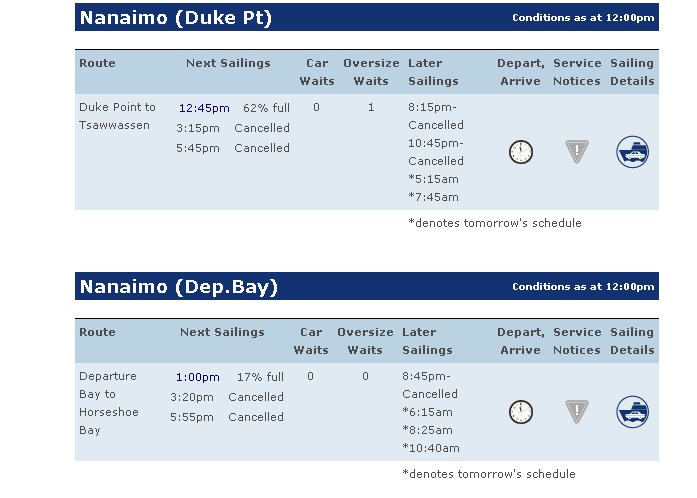Screen dimensions: 697x498
Task: Click the 62% full status text
Action: pyautogui.click(x=266, y=108)
